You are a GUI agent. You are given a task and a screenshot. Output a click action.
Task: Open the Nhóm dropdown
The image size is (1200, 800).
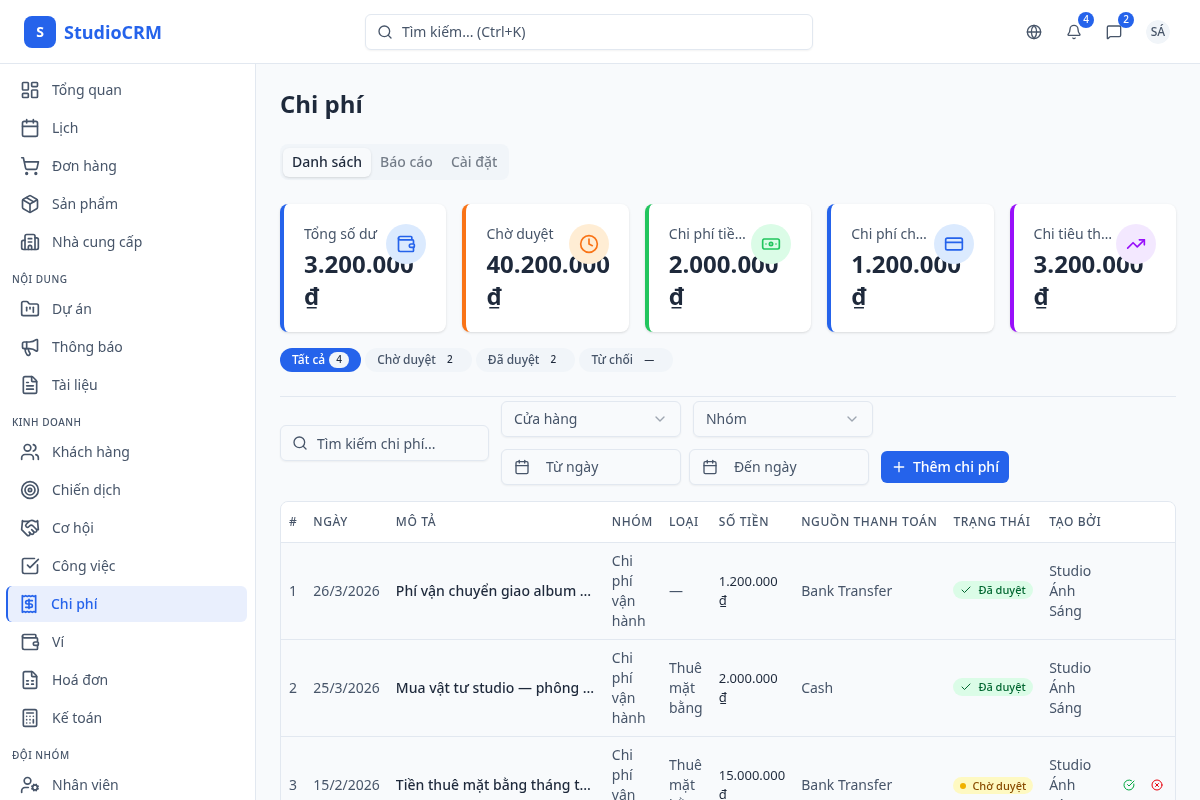pyautogui.click(x=783, y=419)
